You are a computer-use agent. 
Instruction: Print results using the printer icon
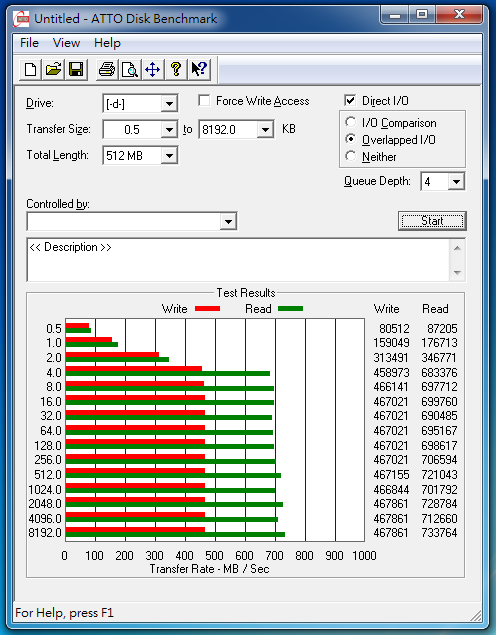(x=107, y=69)
